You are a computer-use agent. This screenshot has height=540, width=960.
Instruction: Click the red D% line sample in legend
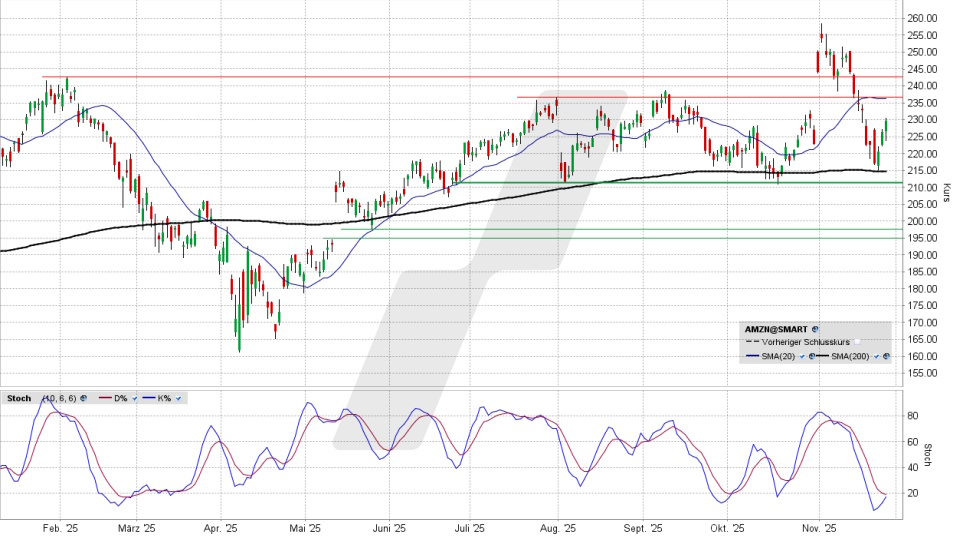(102, 398)
